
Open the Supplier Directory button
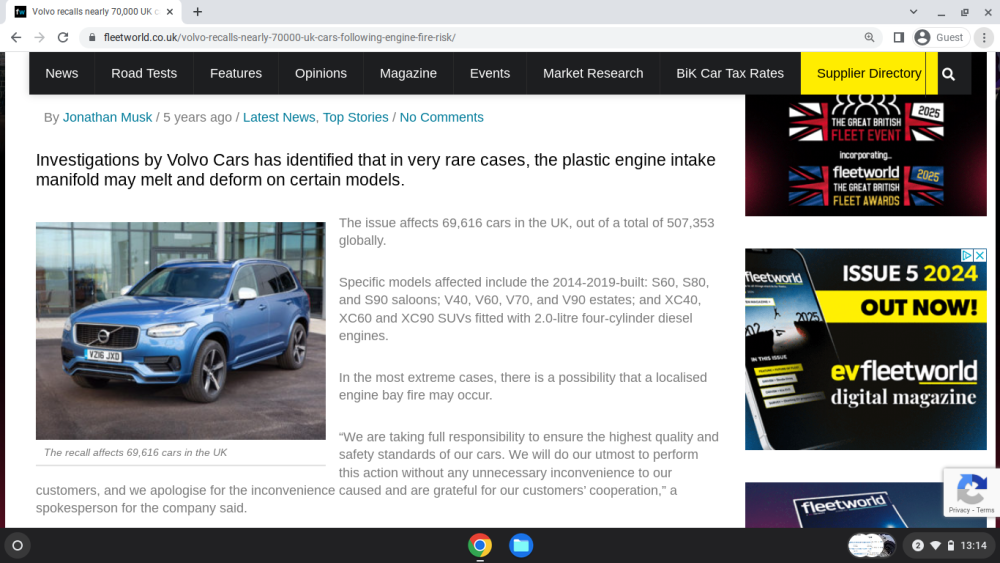coord(869,73)
